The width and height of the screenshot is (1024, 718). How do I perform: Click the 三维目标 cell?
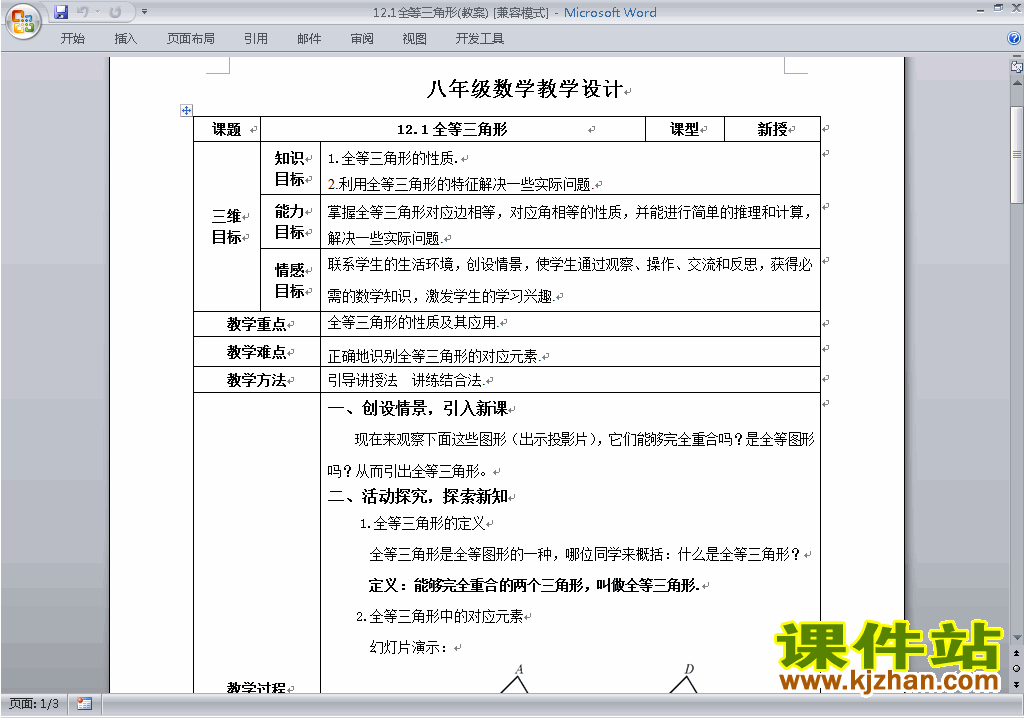tap(227, 226)
